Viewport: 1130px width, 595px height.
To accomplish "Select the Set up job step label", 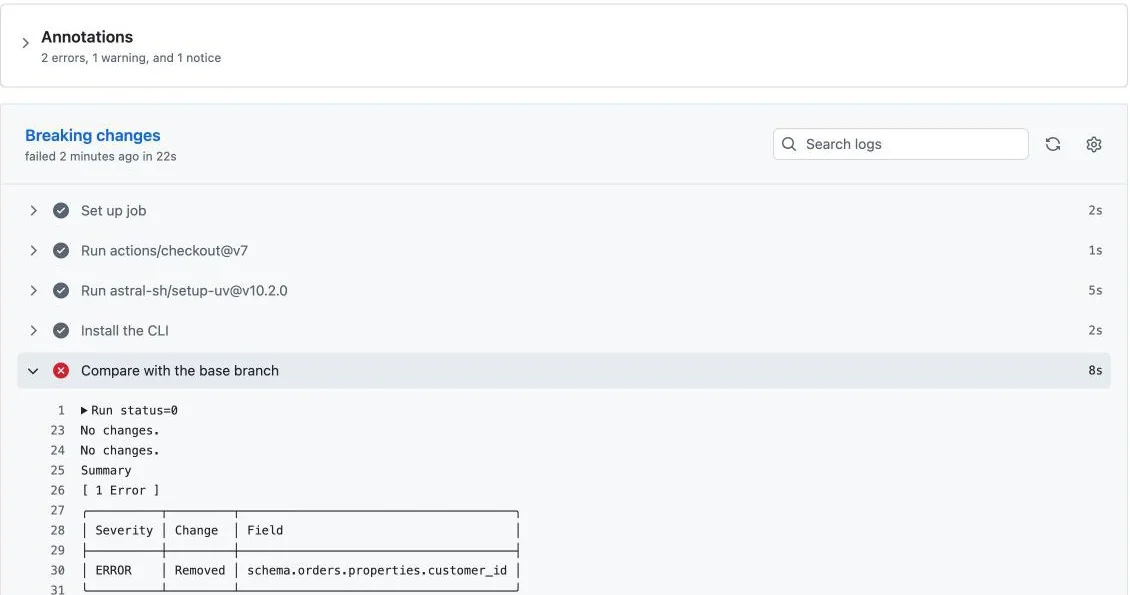I will point(113,210).
